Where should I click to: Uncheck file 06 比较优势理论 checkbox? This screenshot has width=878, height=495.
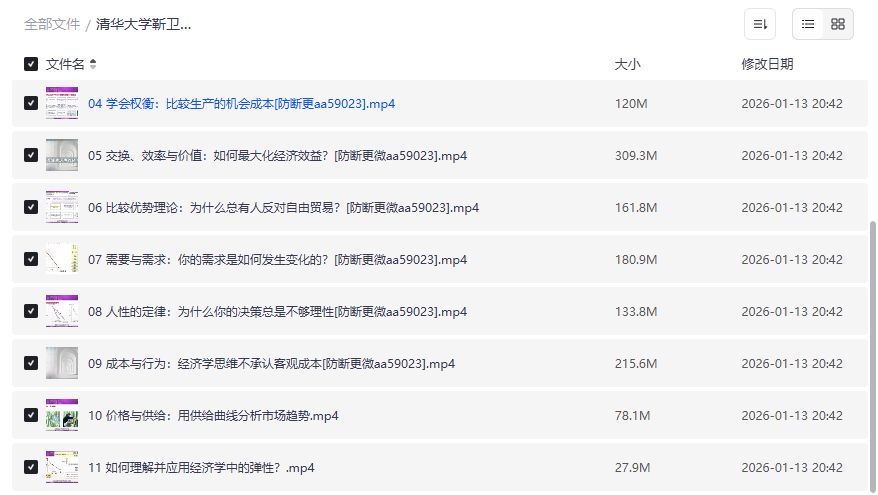31,207
